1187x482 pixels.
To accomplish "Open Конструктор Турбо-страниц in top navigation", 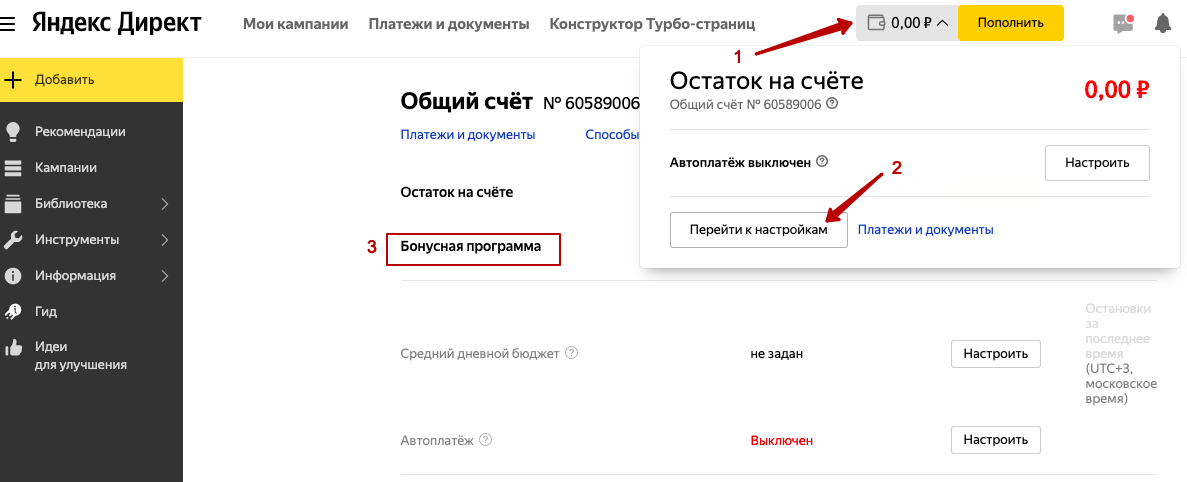I will pyautogui.click(x=653, y=24).
